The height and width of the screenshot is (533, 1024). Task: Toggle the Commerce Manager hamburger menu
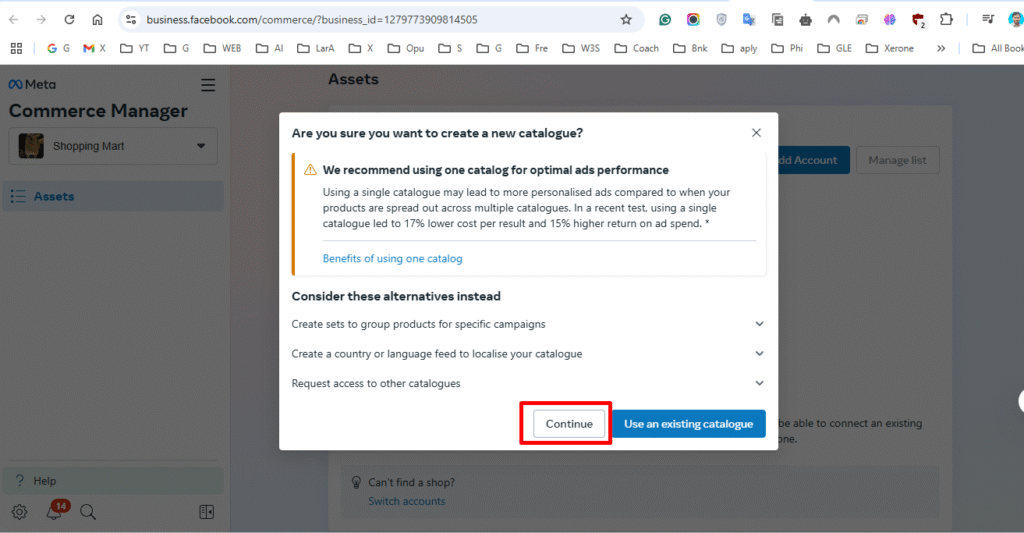point(208,85)
